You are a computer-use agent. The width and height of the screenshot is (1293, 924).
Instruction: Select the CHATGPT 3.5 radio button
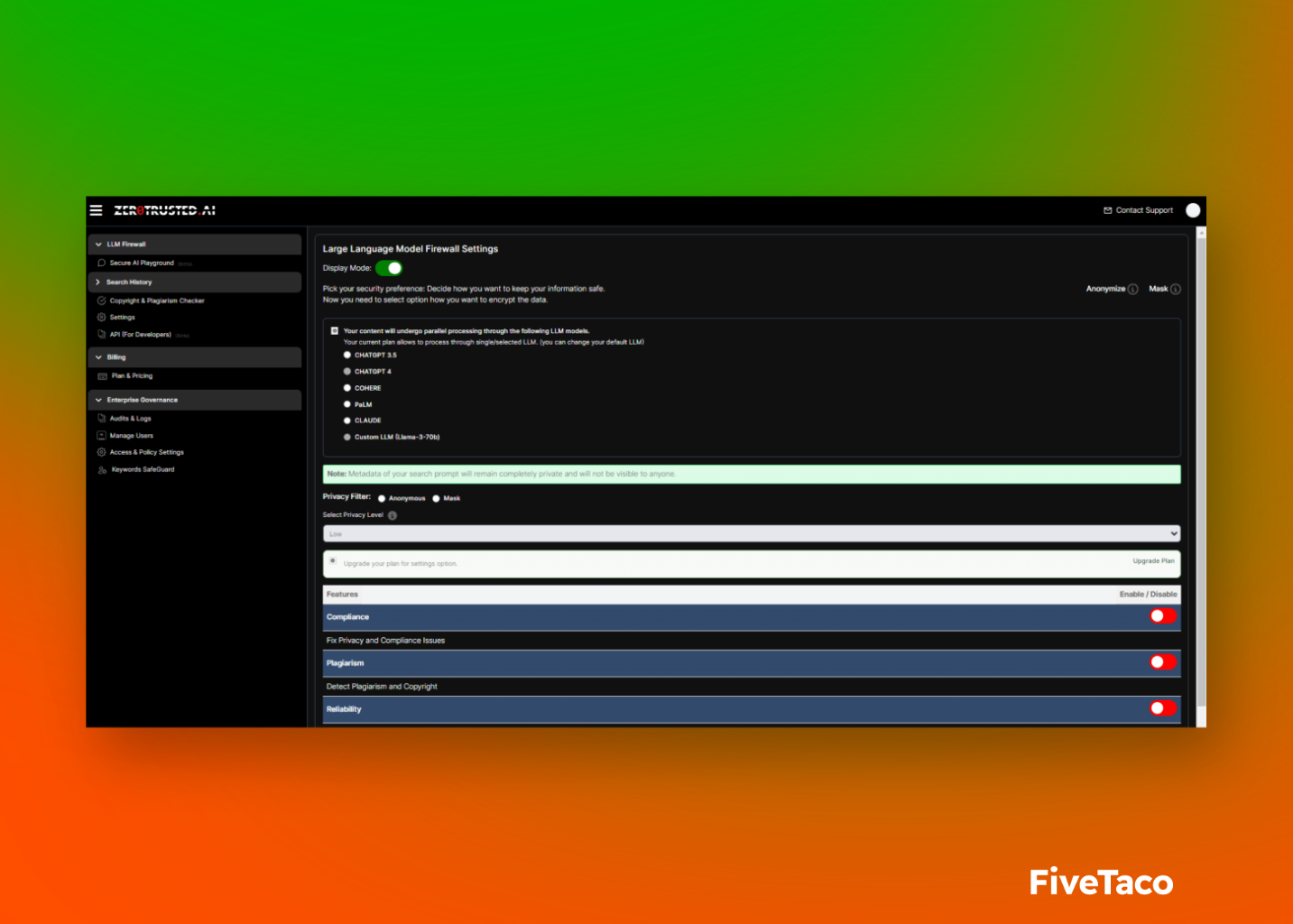(347, 355)
